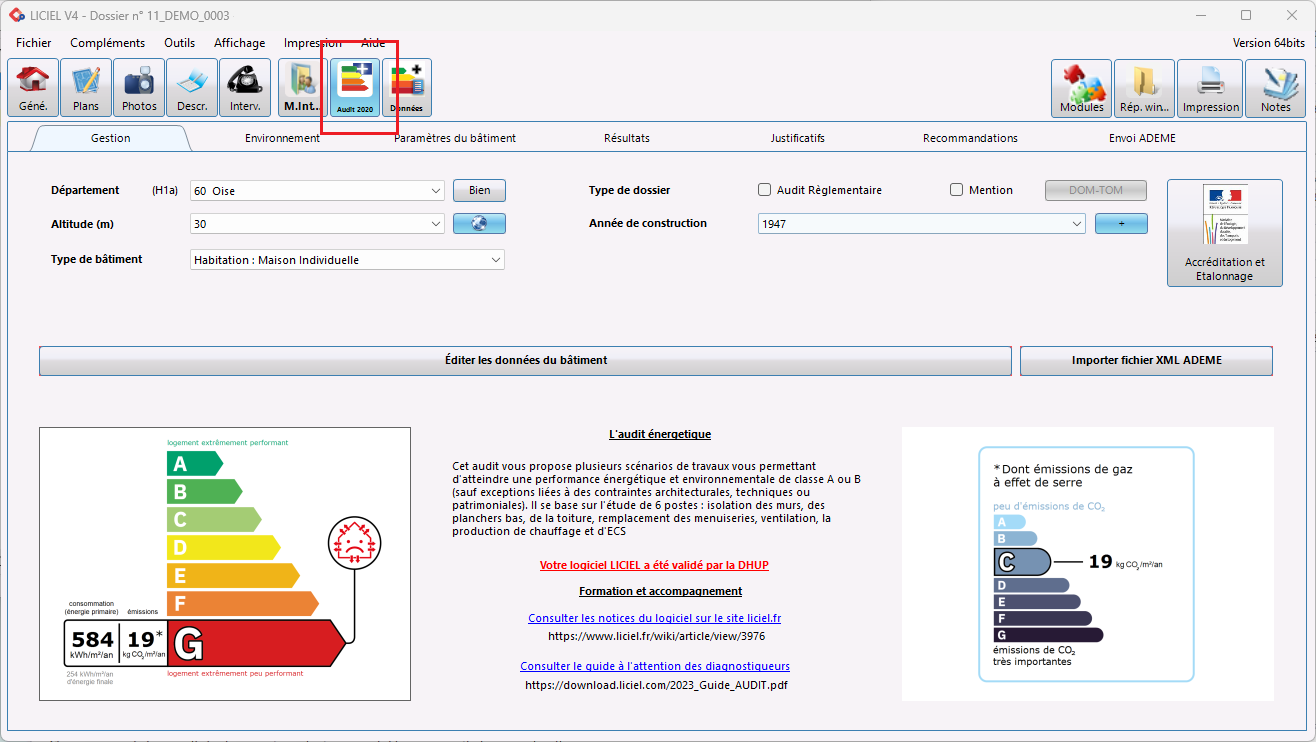Open the M.Int. toolbar icon
The image size is (1316, 742).
coord(302,88)
